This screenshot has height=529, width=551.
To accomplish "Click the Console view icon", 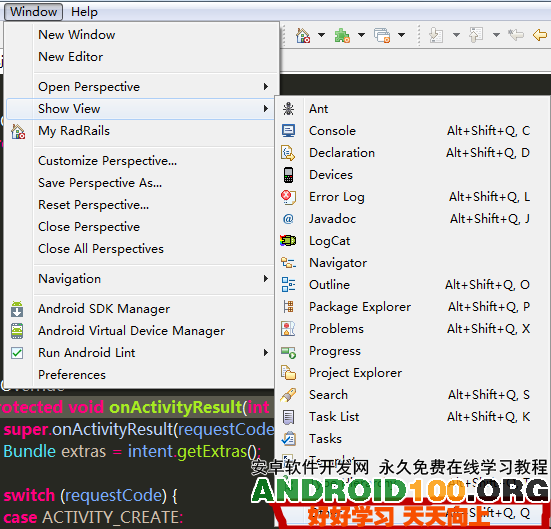I will [x=289, y=131].
